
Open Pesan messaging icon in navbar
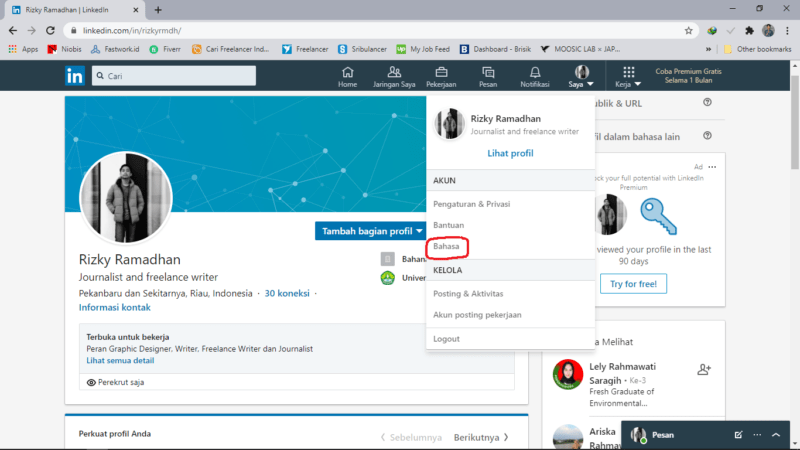pos(488,77)
